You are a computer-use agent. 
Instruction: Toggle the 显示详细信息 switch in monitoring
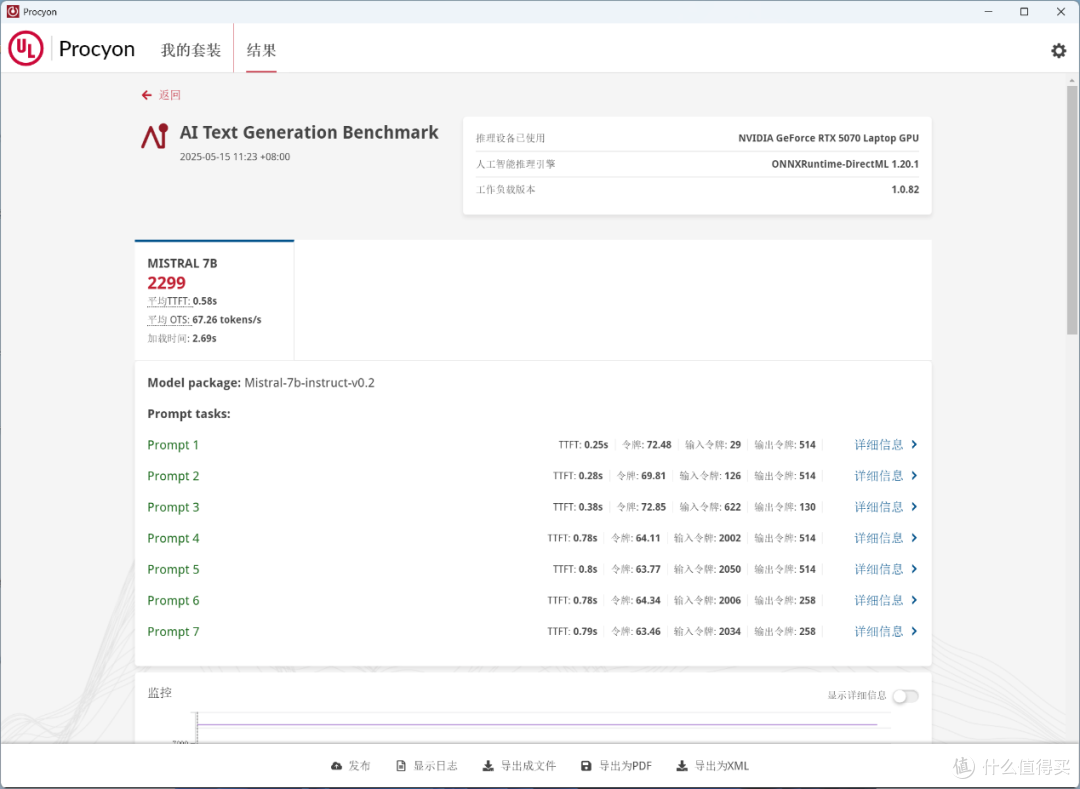[x=905, y=696]
